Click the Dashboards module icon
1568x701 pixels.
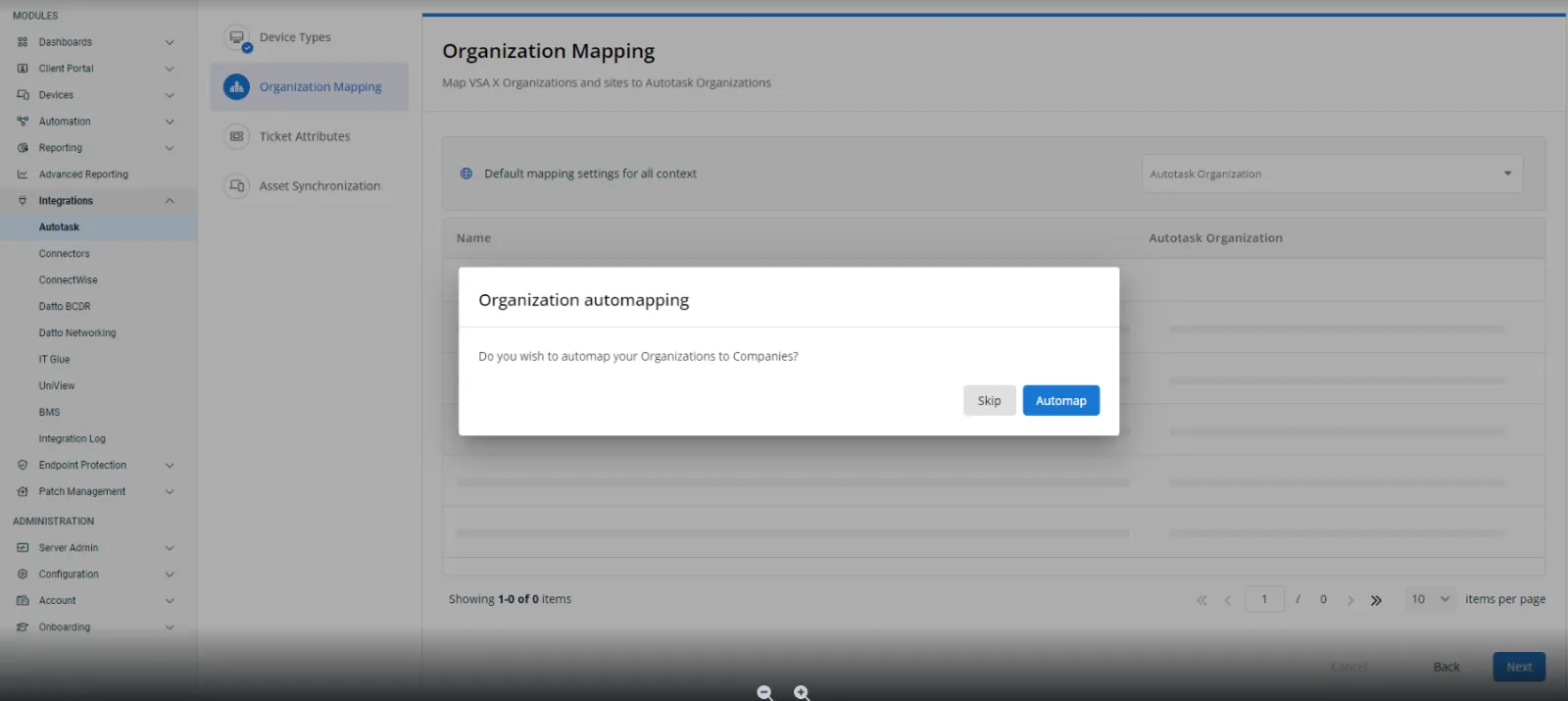23,42
